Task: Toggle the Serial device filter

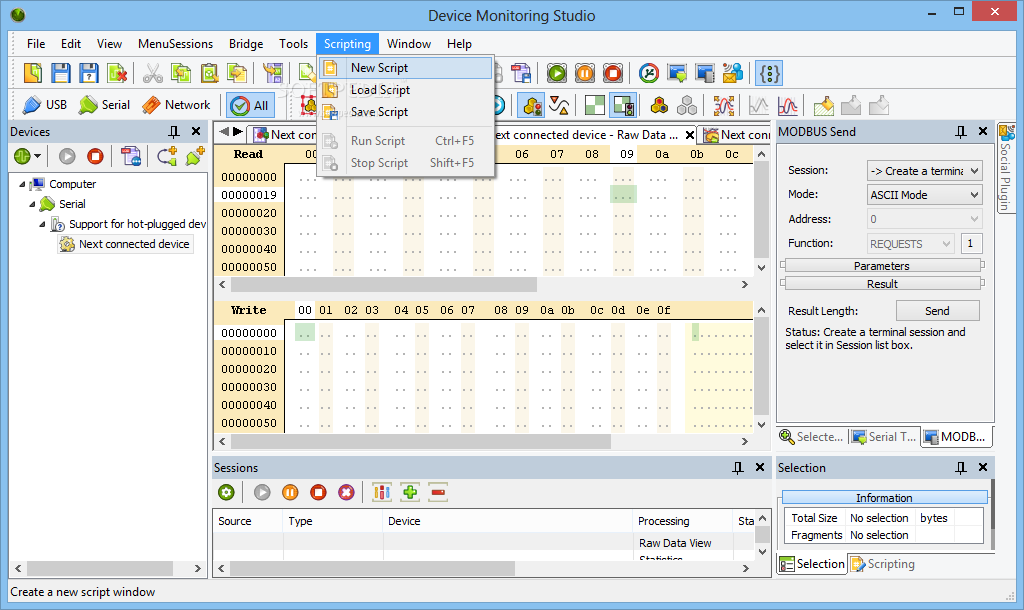Action: coord(104,104)
